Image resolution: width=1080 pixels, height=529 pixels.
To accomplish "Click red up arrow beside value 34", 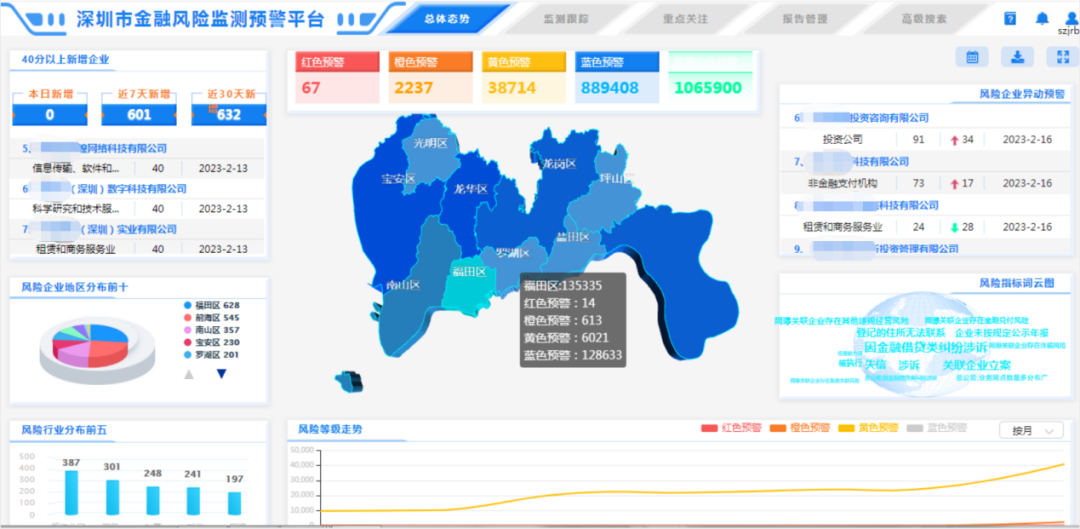I will [x=954, y=140].
